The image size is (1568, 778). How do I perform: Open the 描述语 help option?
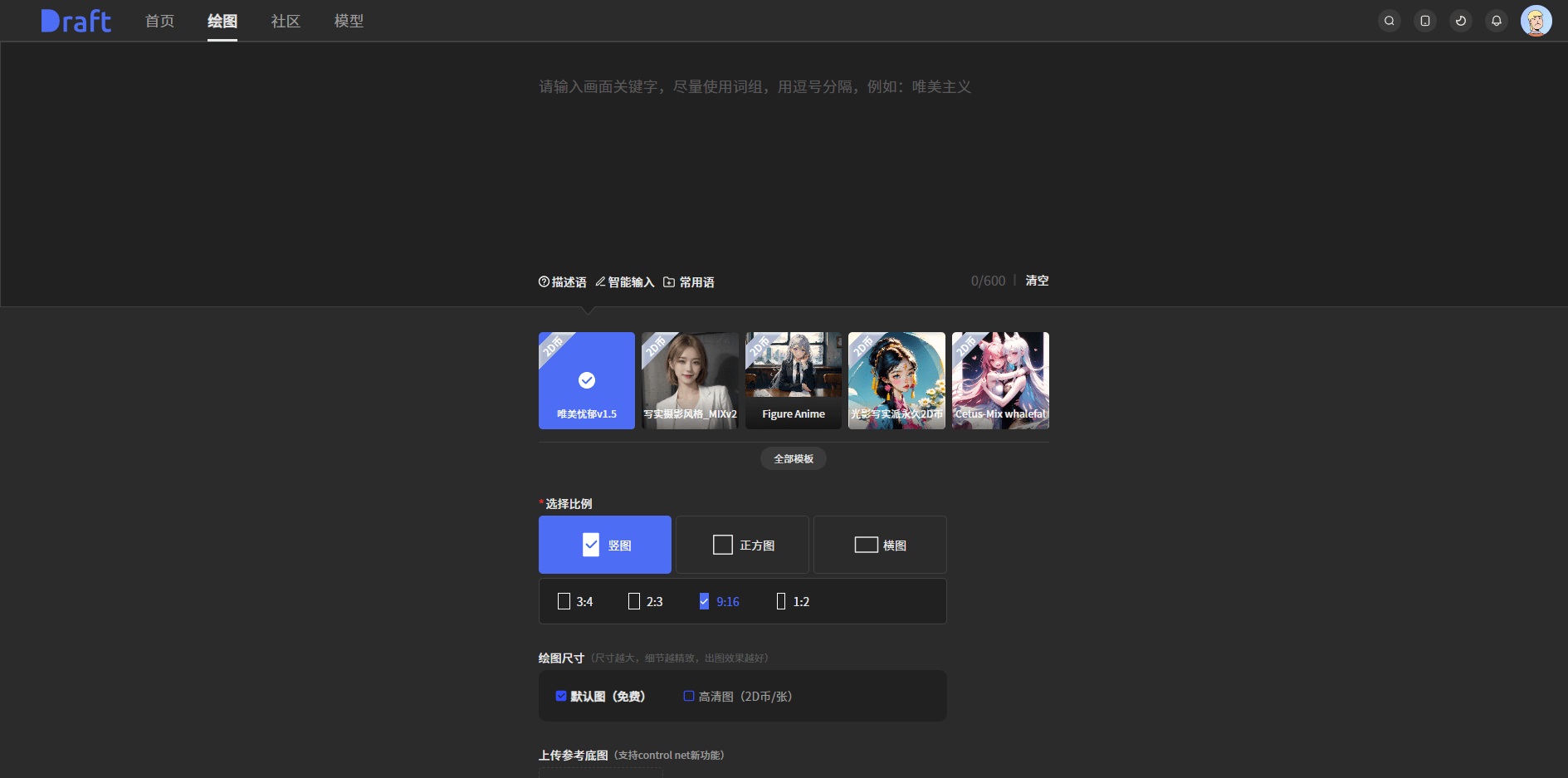tap(562, 282)
